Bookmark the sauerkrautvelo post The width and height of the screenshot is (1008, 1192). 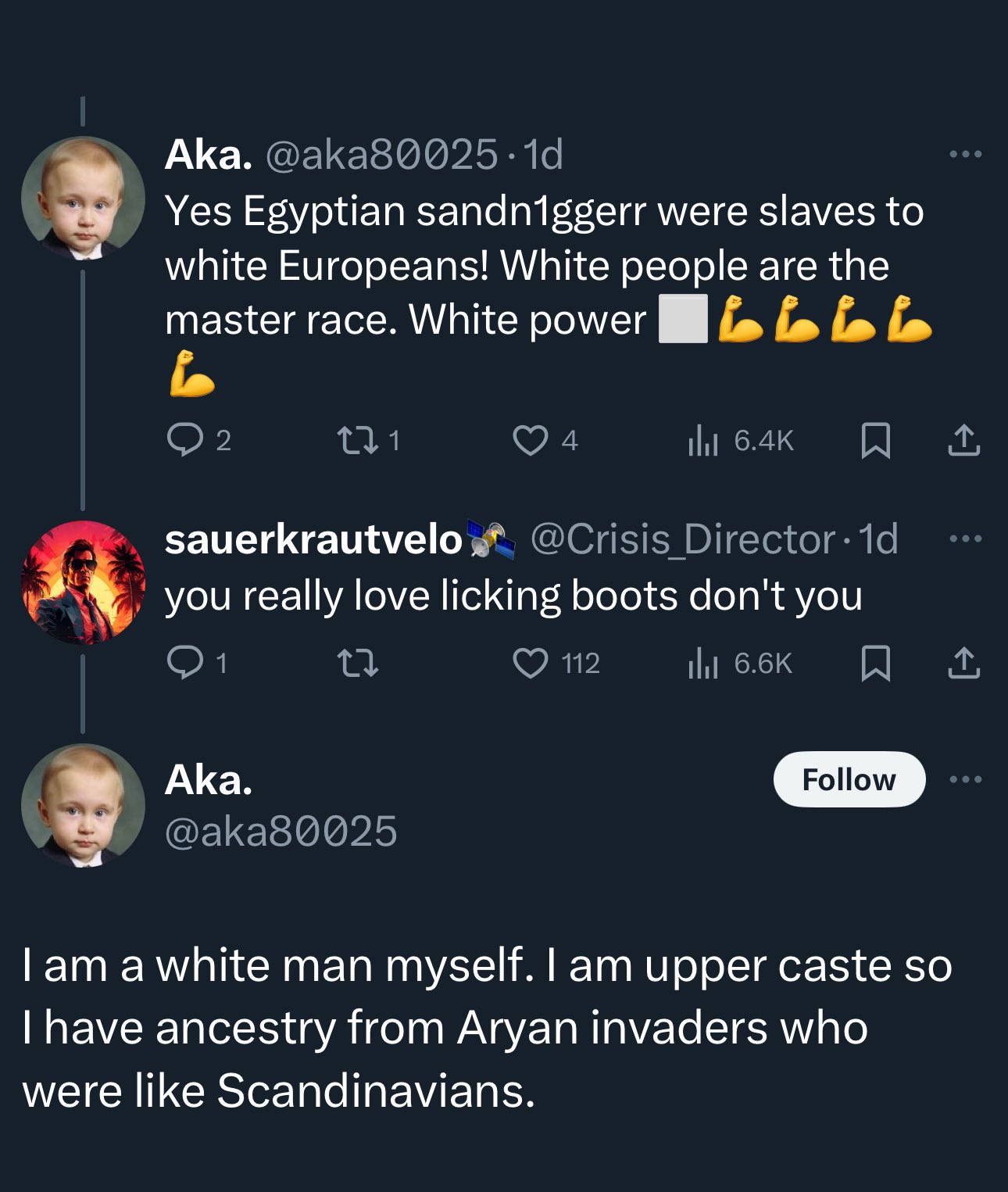(875, 663)
